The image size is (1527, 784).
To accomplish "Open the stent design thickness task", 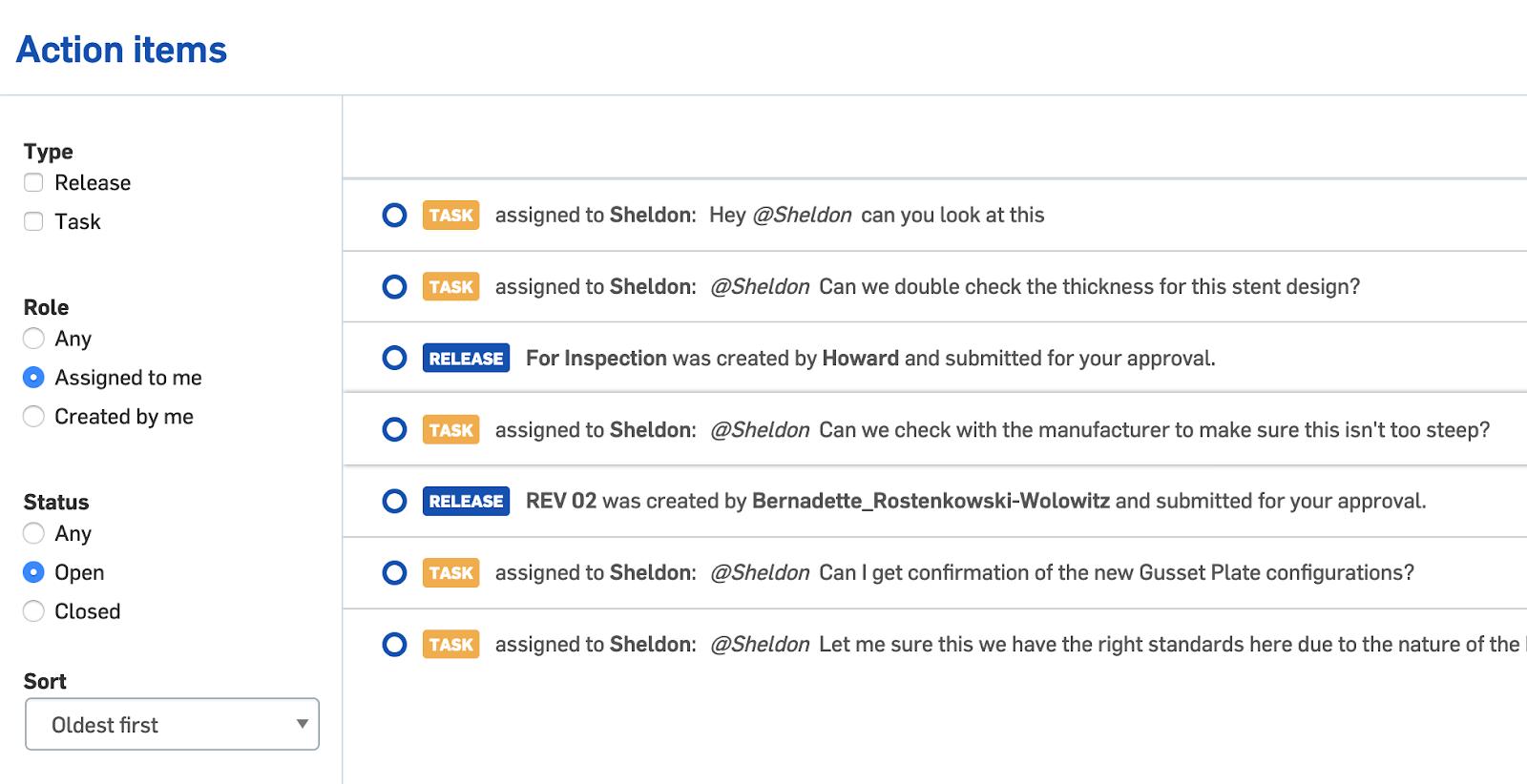I will point(1088,287).
